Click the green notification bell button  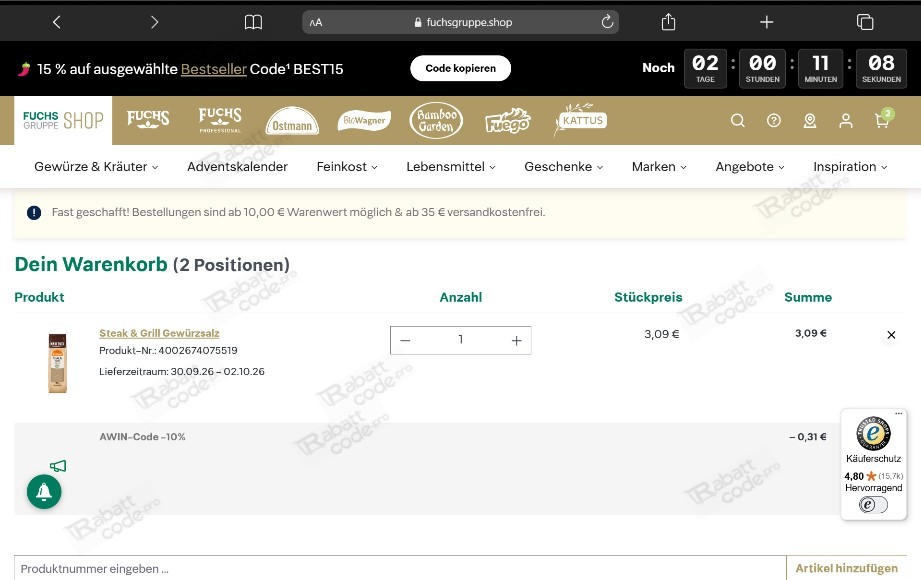pyautogui.click(x=44, y=492)
